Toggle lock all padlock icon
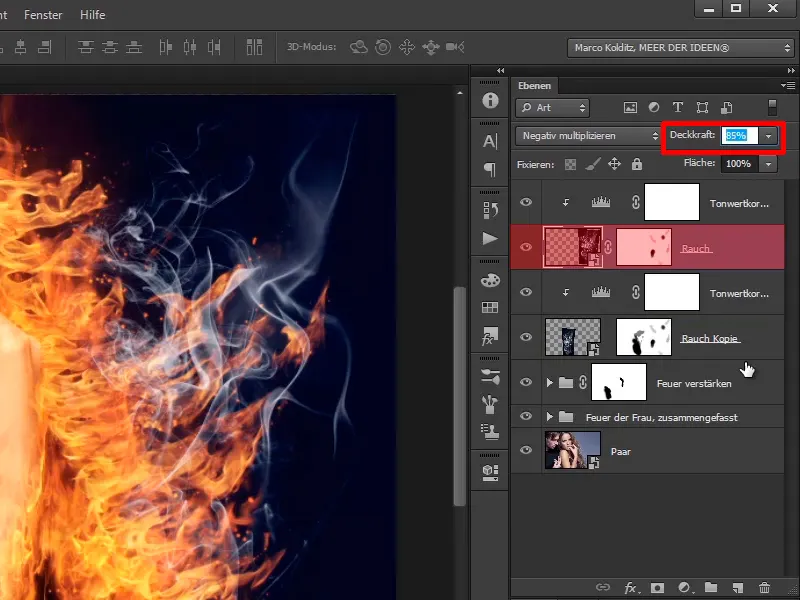Image resolution: width=800 pixels, height=600 pixels. pos(637,164)
